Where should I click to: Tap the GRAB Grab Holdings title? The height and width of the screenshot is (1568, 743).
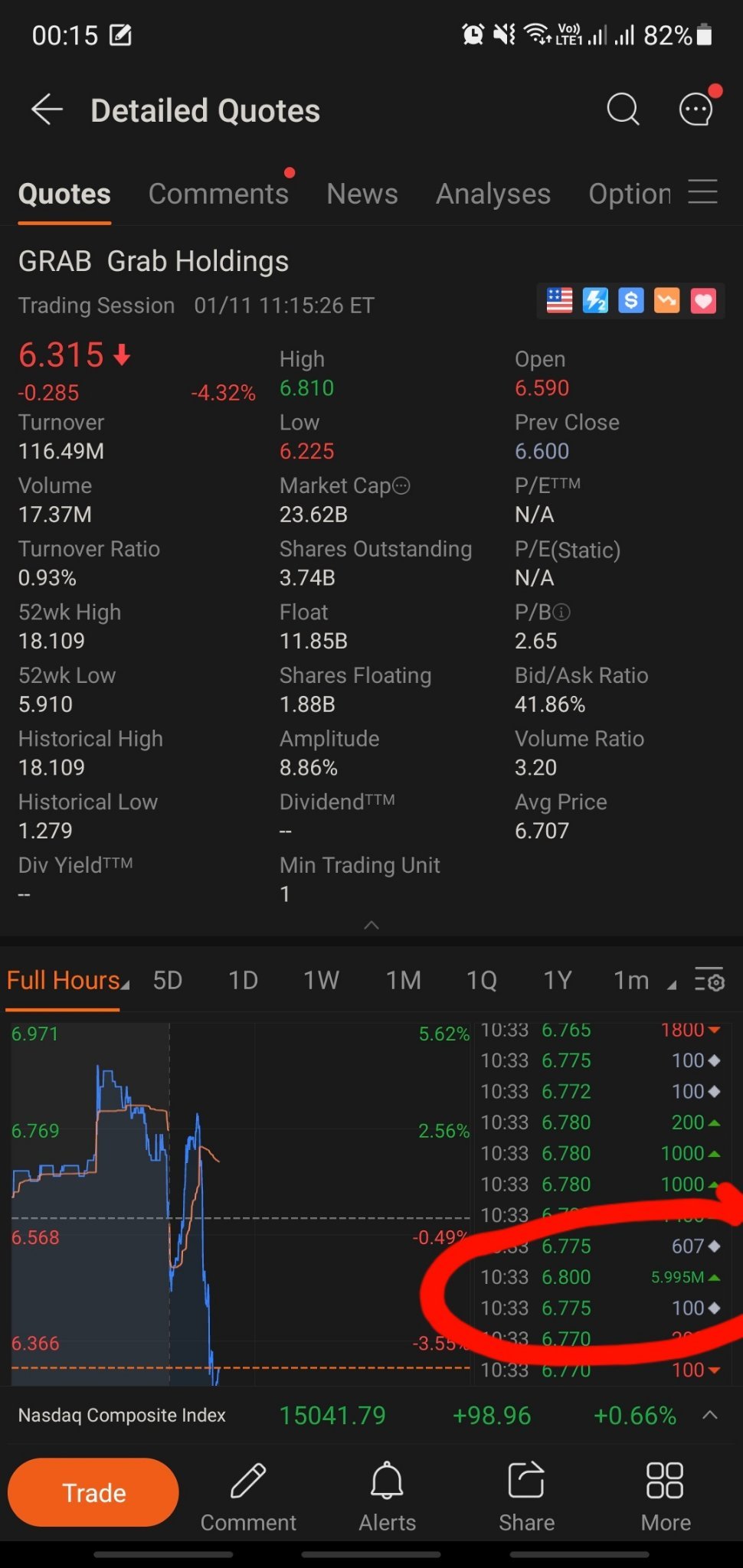click(x=153, y=261)
